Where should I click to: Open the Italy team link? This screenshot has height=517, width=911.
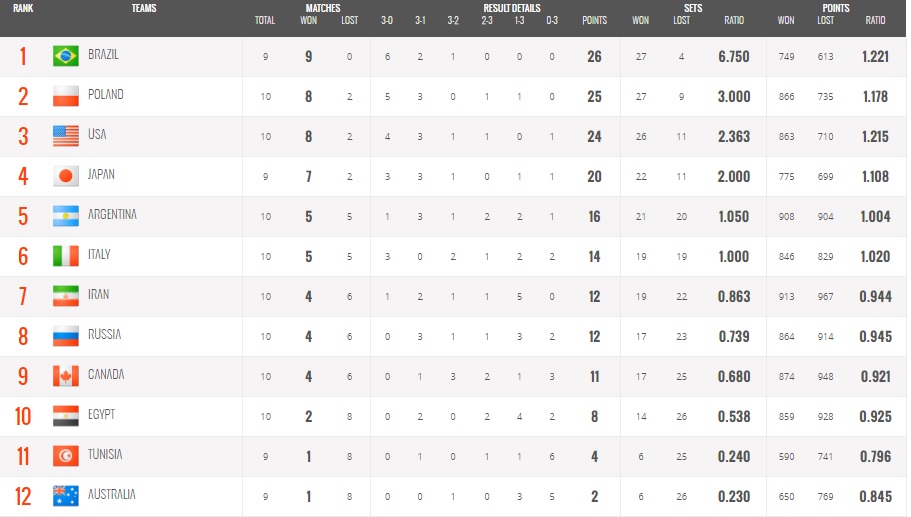99,254
